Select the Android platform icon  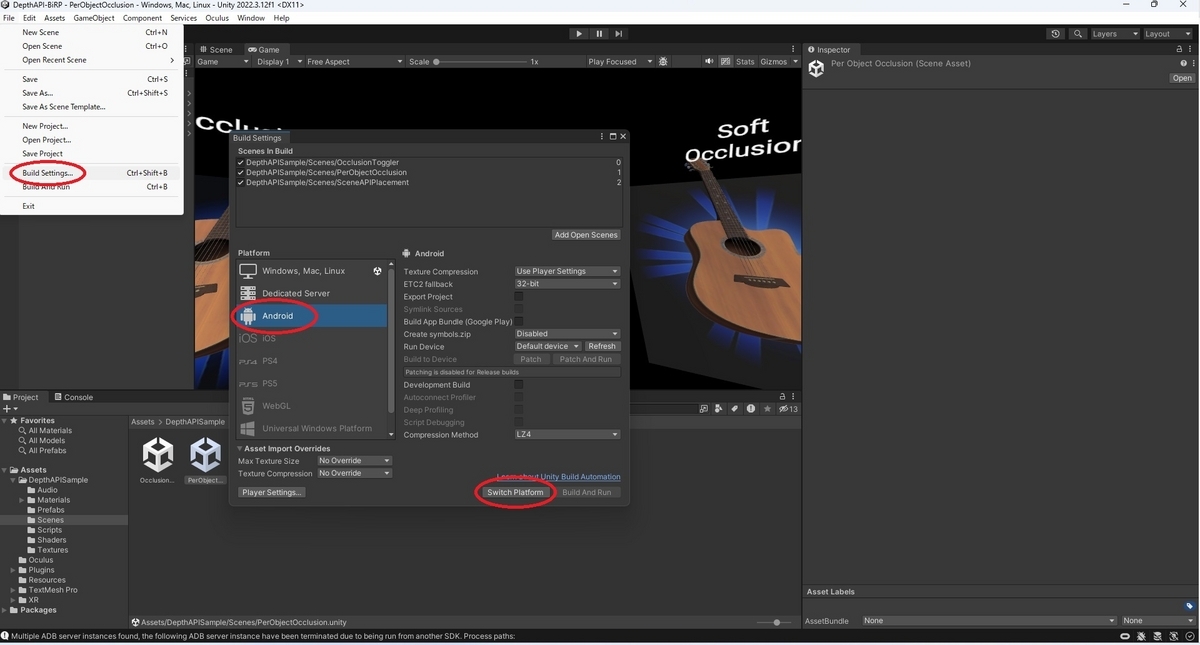(x=247, y=315)
